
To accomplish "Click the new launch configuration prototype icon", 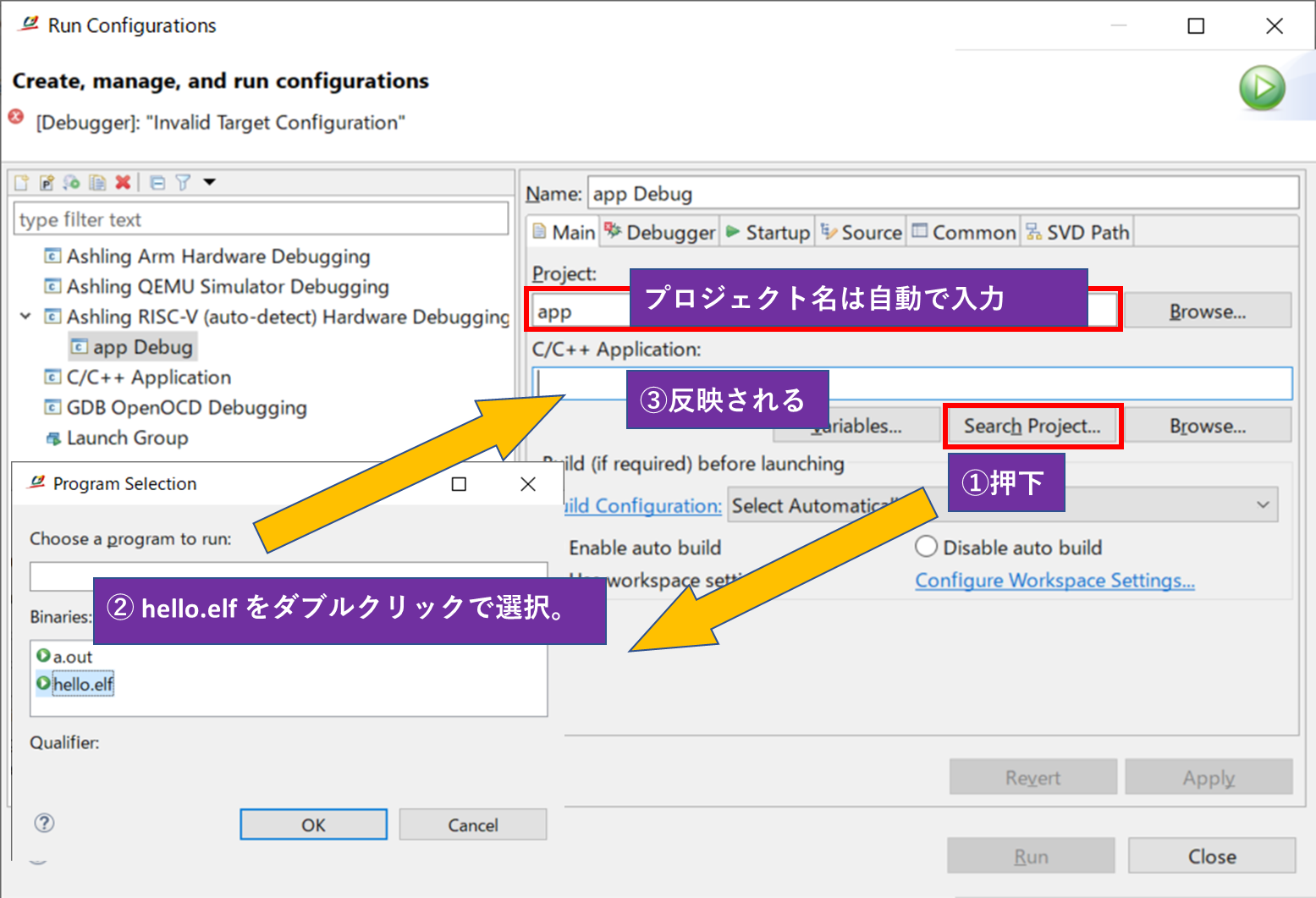I will (x=47, y=182).
